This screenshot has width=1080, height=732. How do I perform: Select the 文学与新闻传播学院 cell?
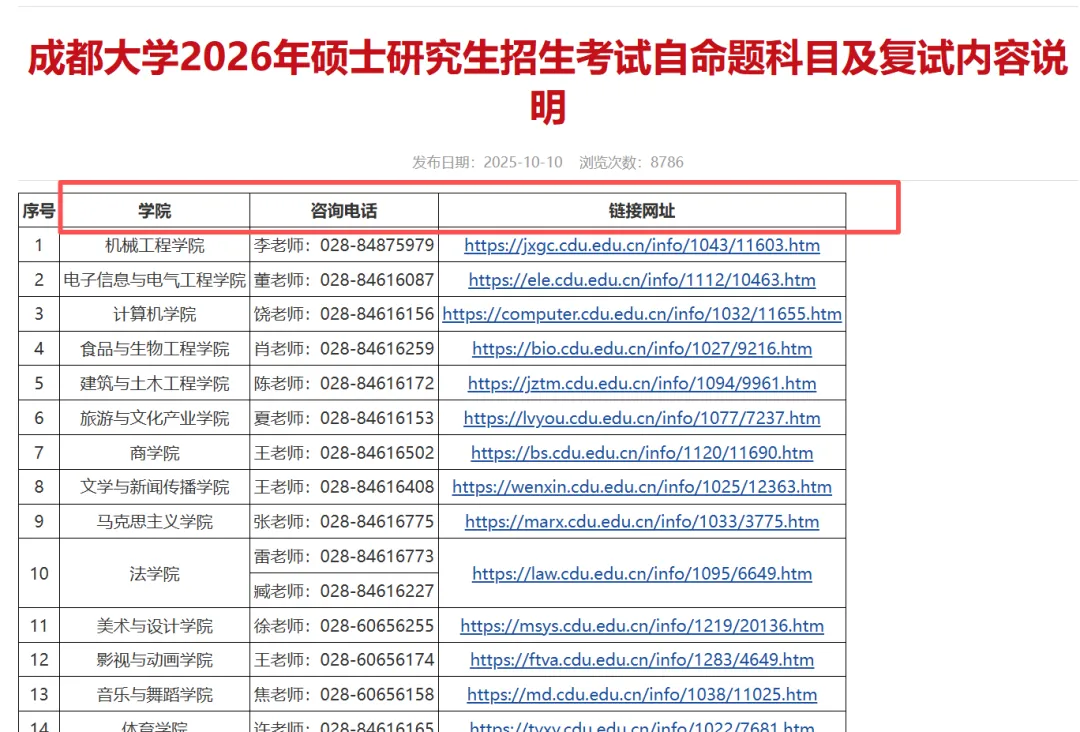pyautogui.click(x=154, y=487)
